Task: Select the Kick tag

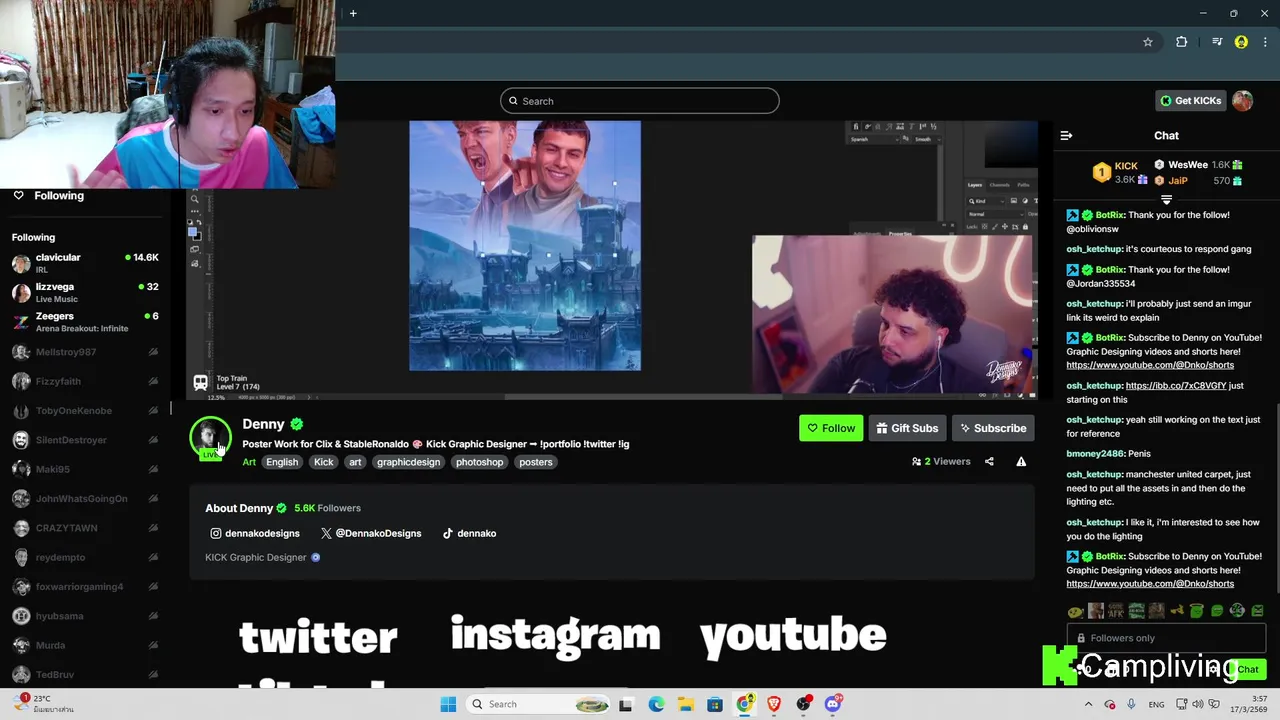Action: [x=324, y=462]
